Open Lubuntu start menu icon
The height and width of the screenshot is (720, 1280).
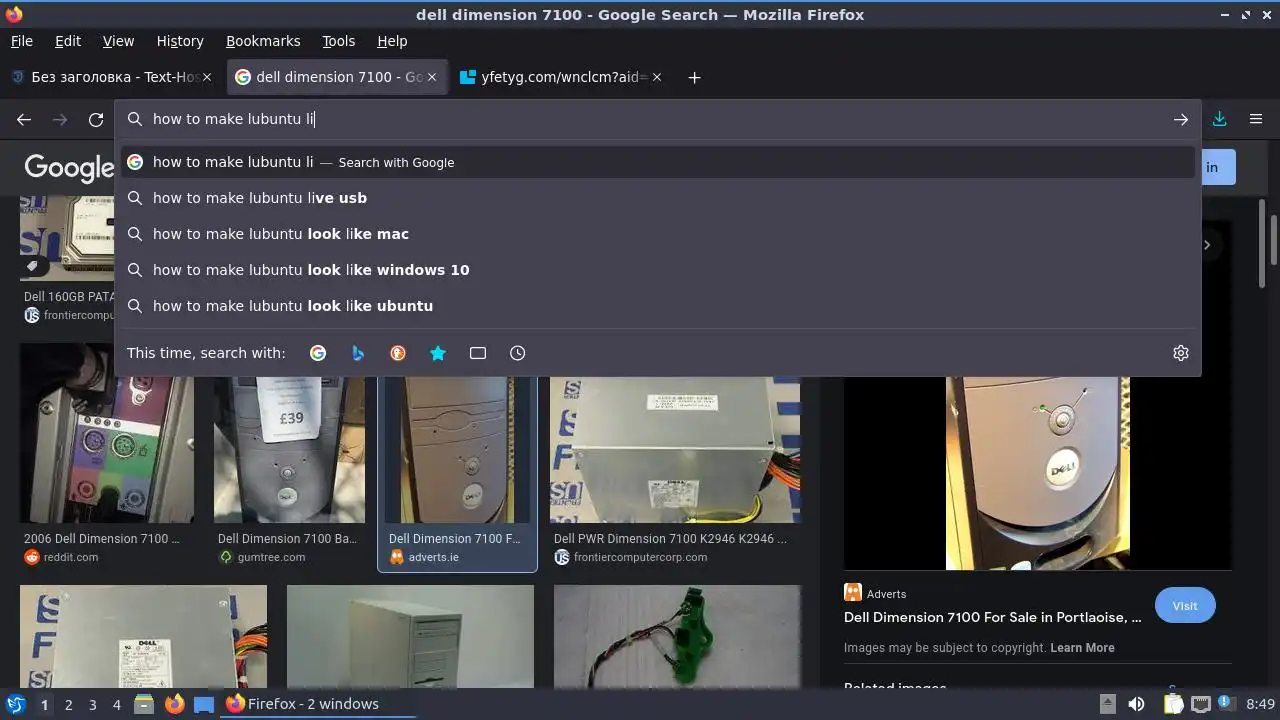click(16, 704)
